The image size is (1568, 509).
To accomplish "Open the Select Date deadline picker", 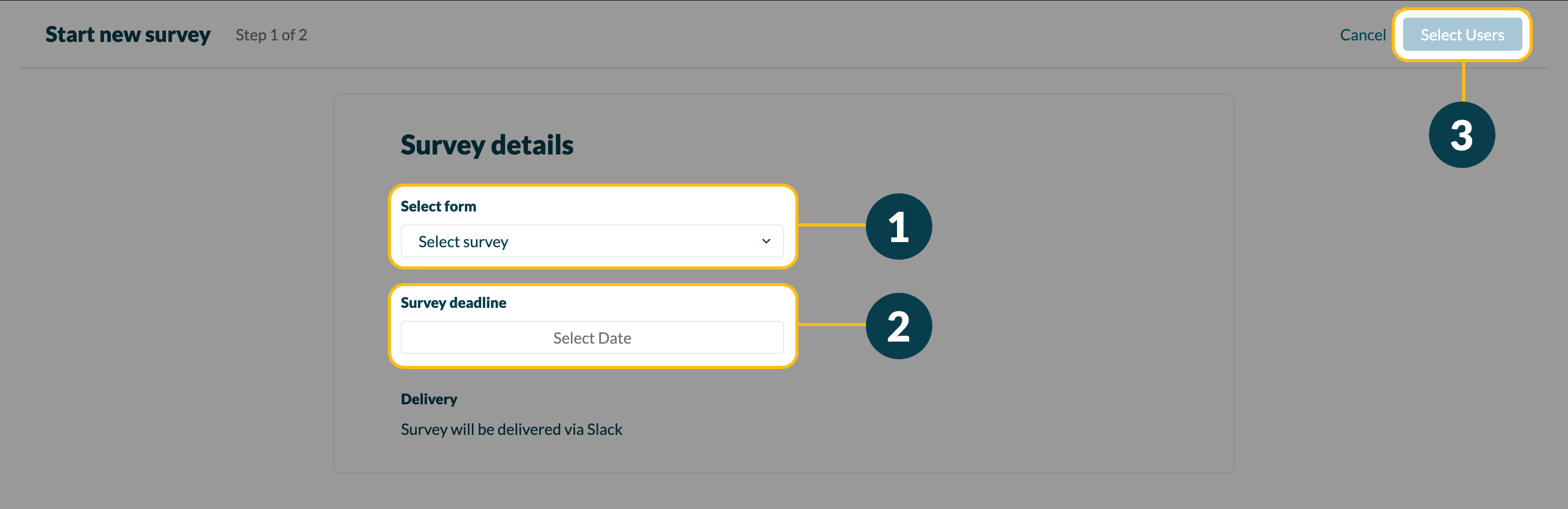I will [591, 338].
